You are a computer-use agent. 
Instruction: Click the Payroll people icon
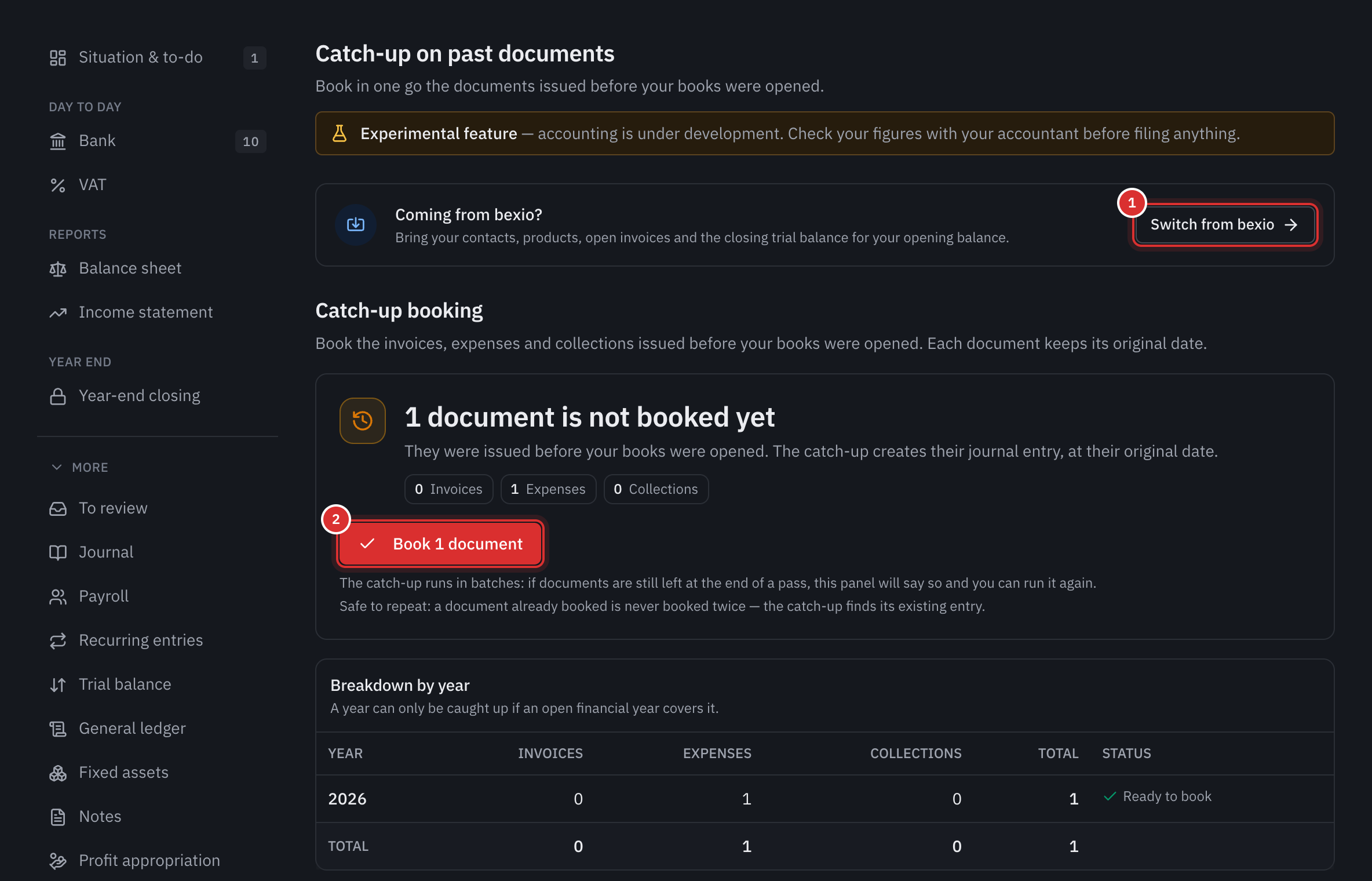tap(58, 596)
